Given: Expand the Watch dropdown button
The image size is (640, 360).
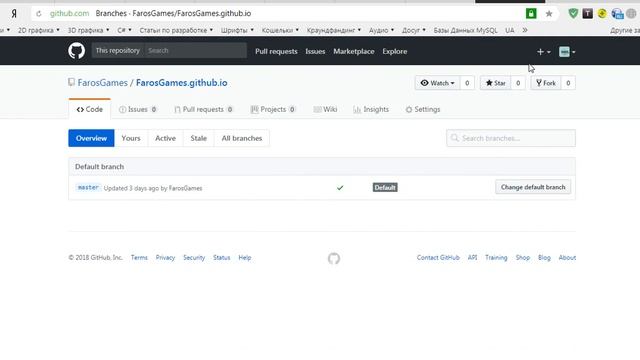Looking at the screenshot, I should (x=437, y=83).
